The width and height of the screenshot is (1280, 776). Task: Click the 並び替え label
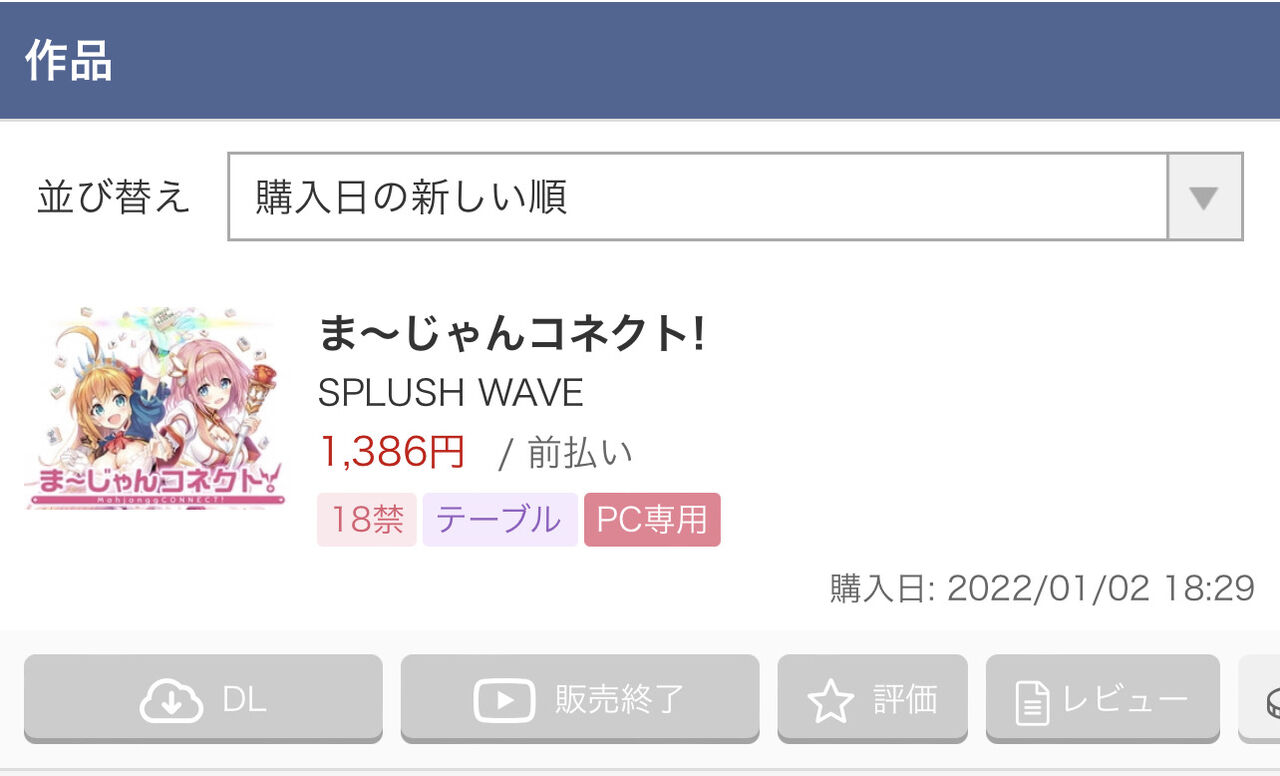click(113, 197)
